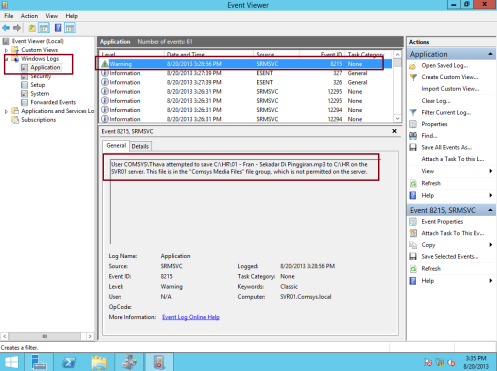Click Filter Current Log funnel icon
This screenshot has width=497, height=371.
click(413, 113)
